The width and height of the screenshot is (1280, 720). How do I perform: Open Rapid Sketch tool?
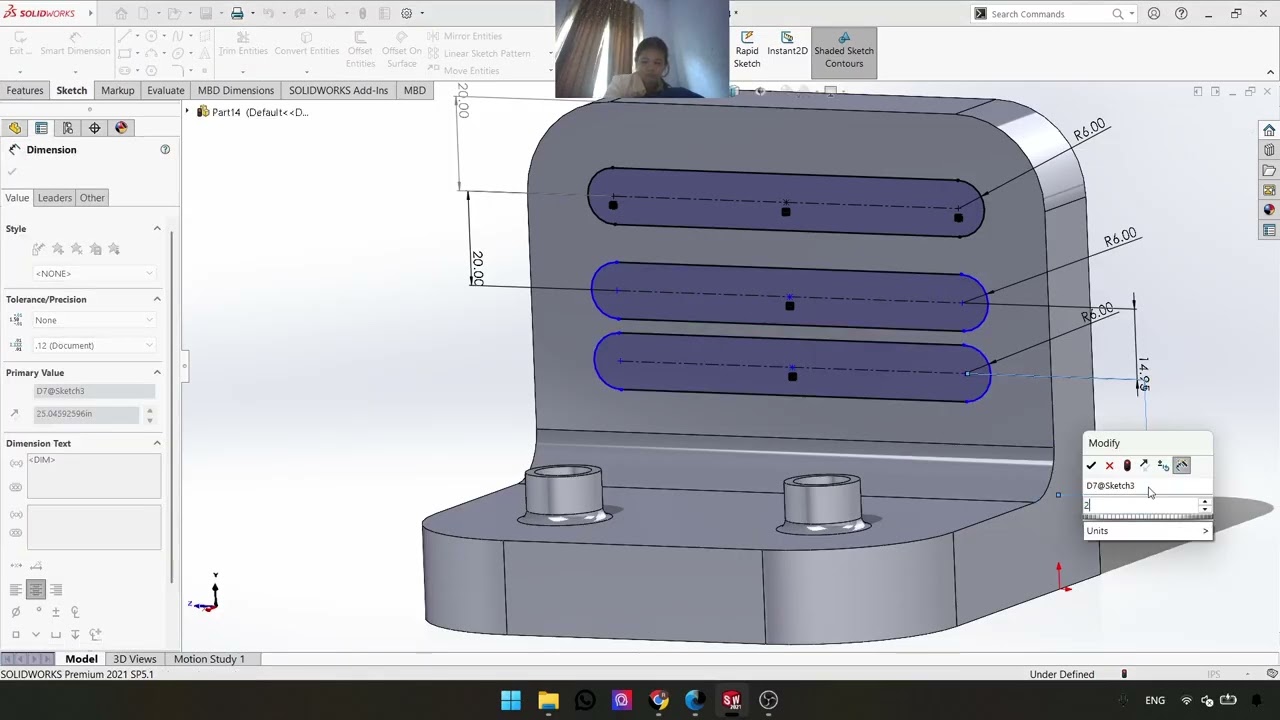747,50
